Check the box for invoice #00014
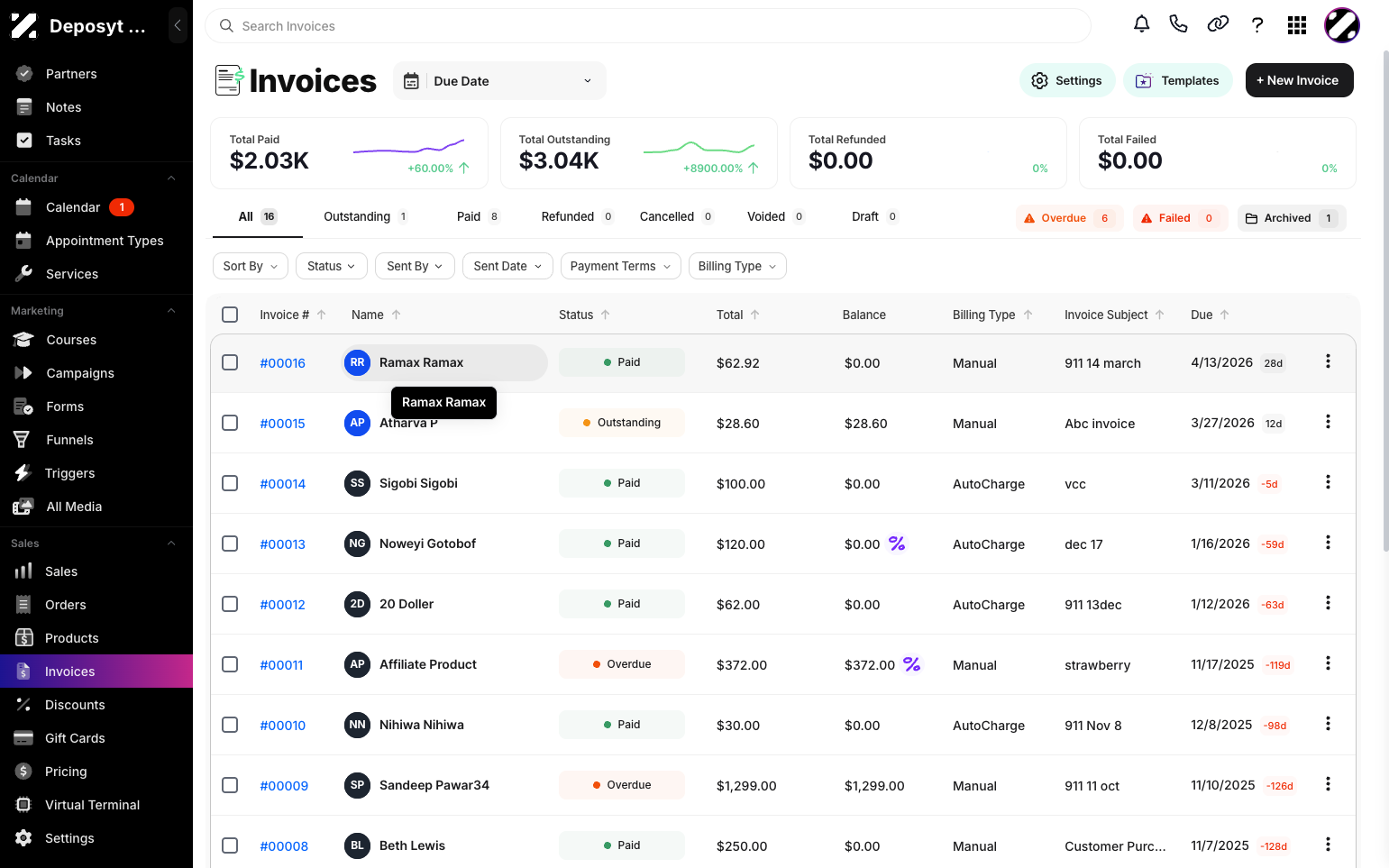This screenshot has height=868, width=1389. pos(230,483)
